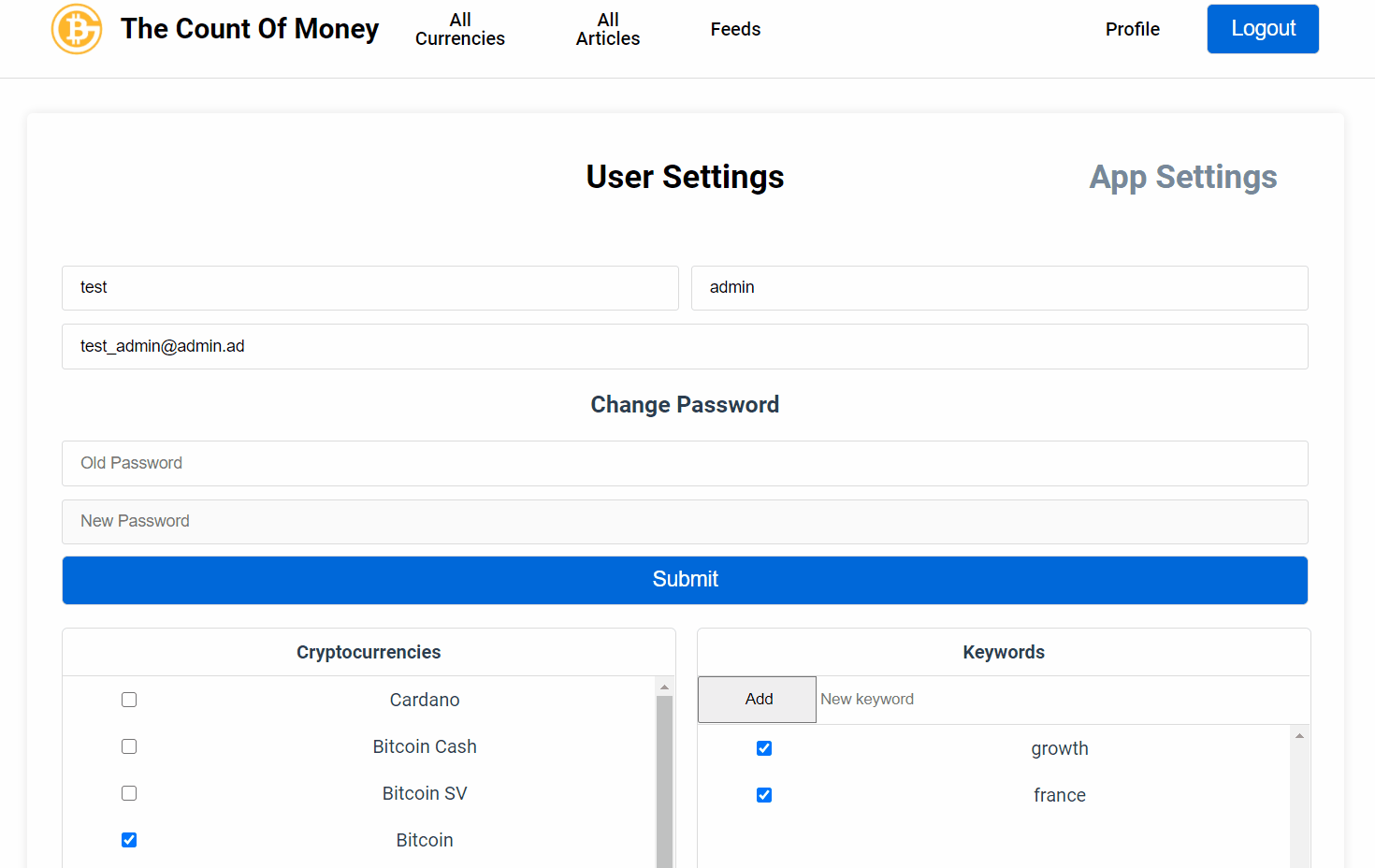
Task: Click the cryptocurrencies list scrollbar up arrow
Action: point(665,687)
